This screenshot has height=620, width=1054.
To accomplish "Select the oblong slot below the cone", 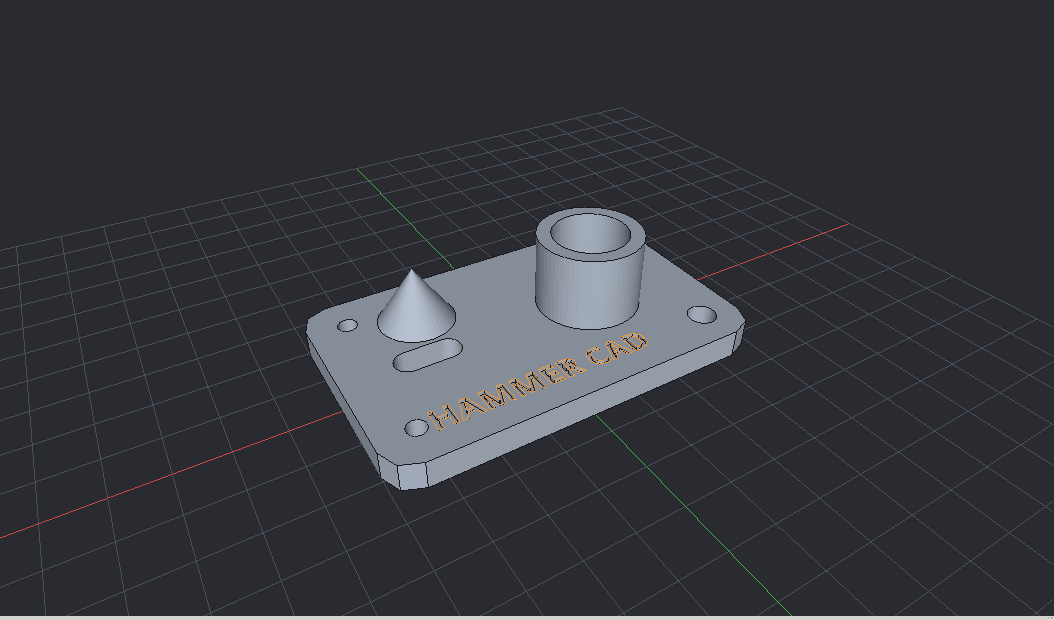I will (428, 355).
